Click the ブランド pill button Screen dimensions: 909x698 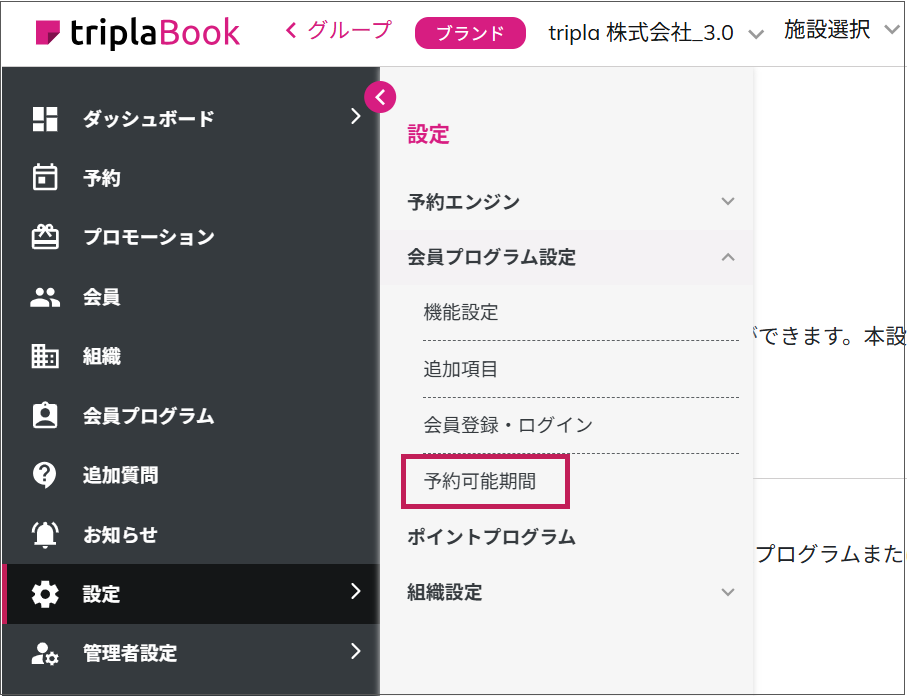point(470,33)
